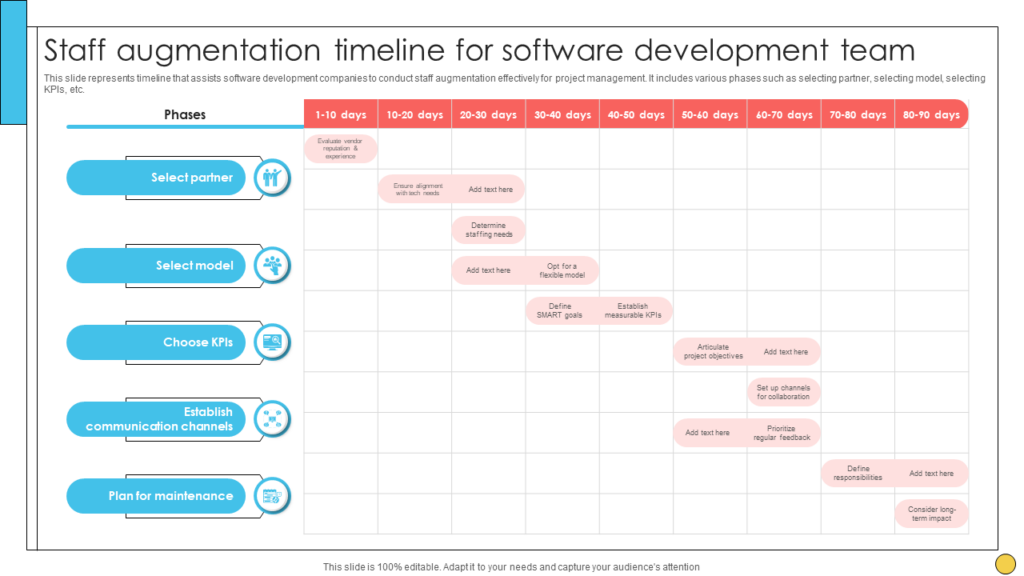Click the 50-60 days column header
The width and height of the screenshot is (1024, 576).
click(x=710, y=114)
